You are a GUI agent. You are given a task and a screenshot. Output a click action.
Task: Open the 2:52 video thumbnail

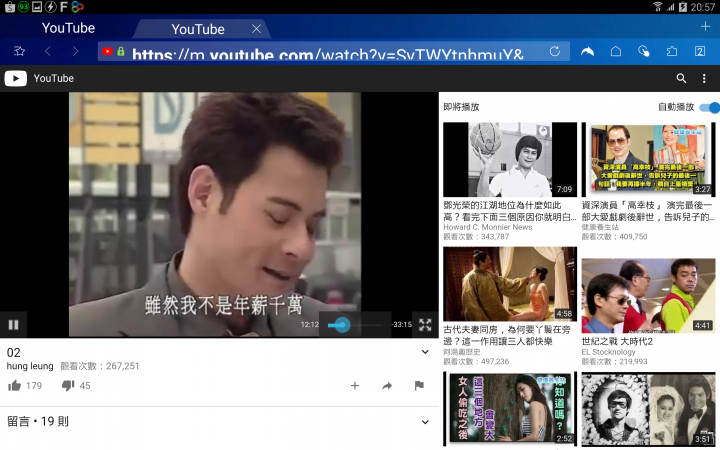click(510, 409)
